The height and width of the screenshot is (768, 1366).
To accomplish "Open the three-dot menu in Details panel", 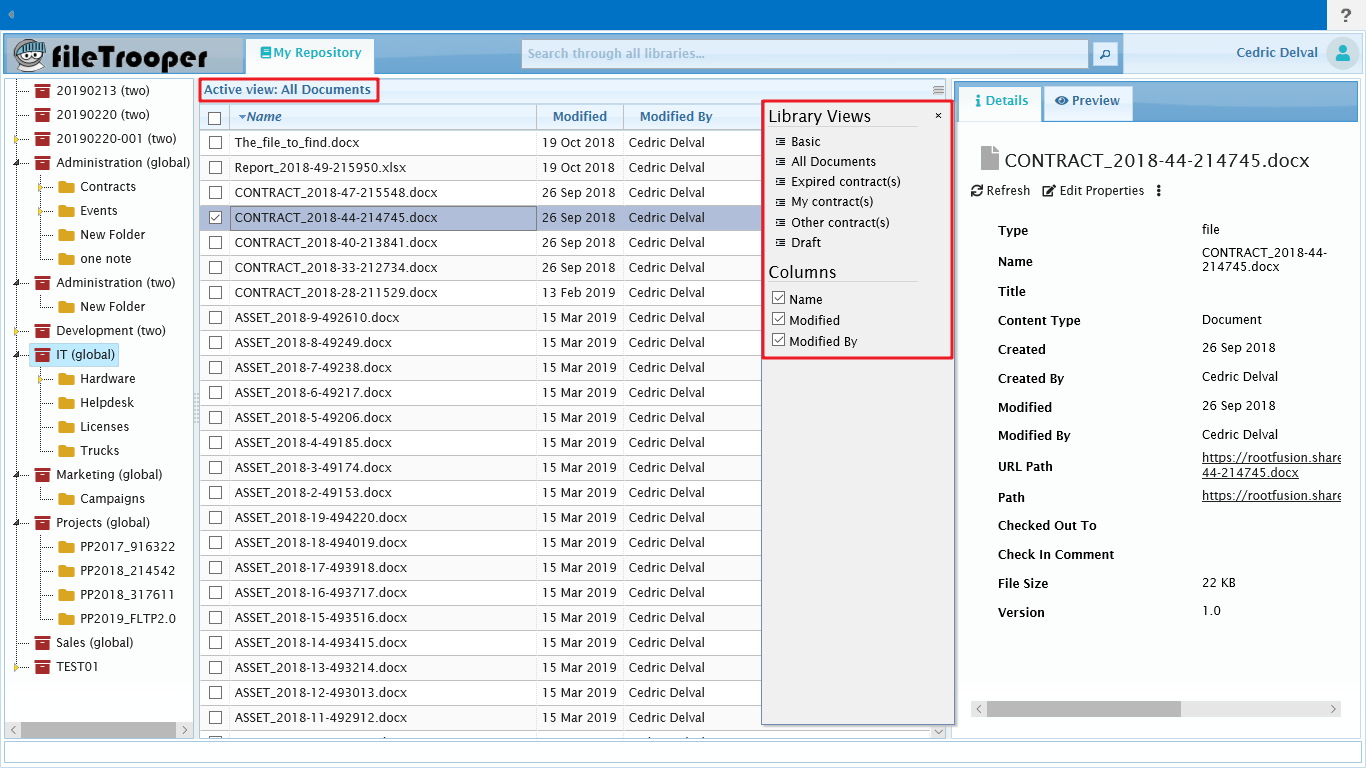I will point(1158,190).
